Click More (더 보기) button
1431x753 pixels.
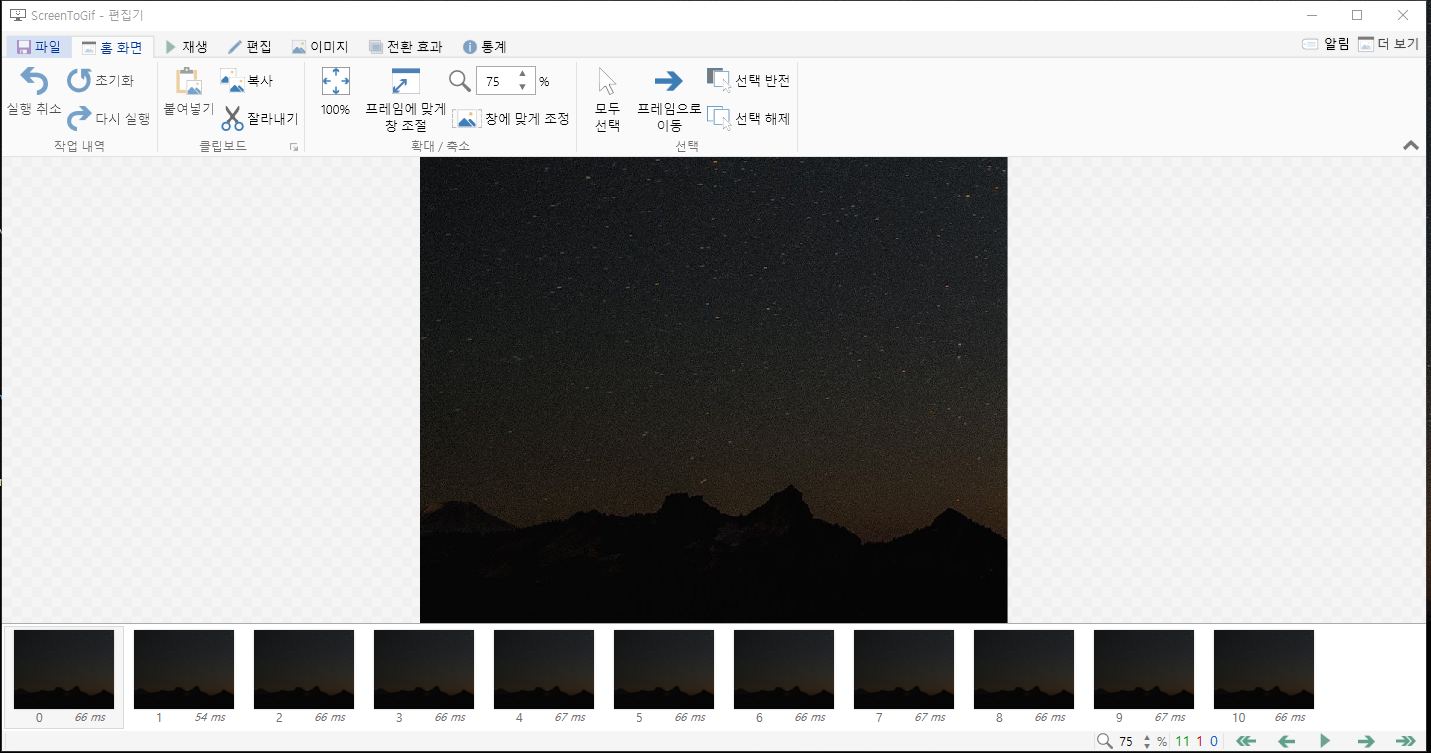click(1388, 44)
